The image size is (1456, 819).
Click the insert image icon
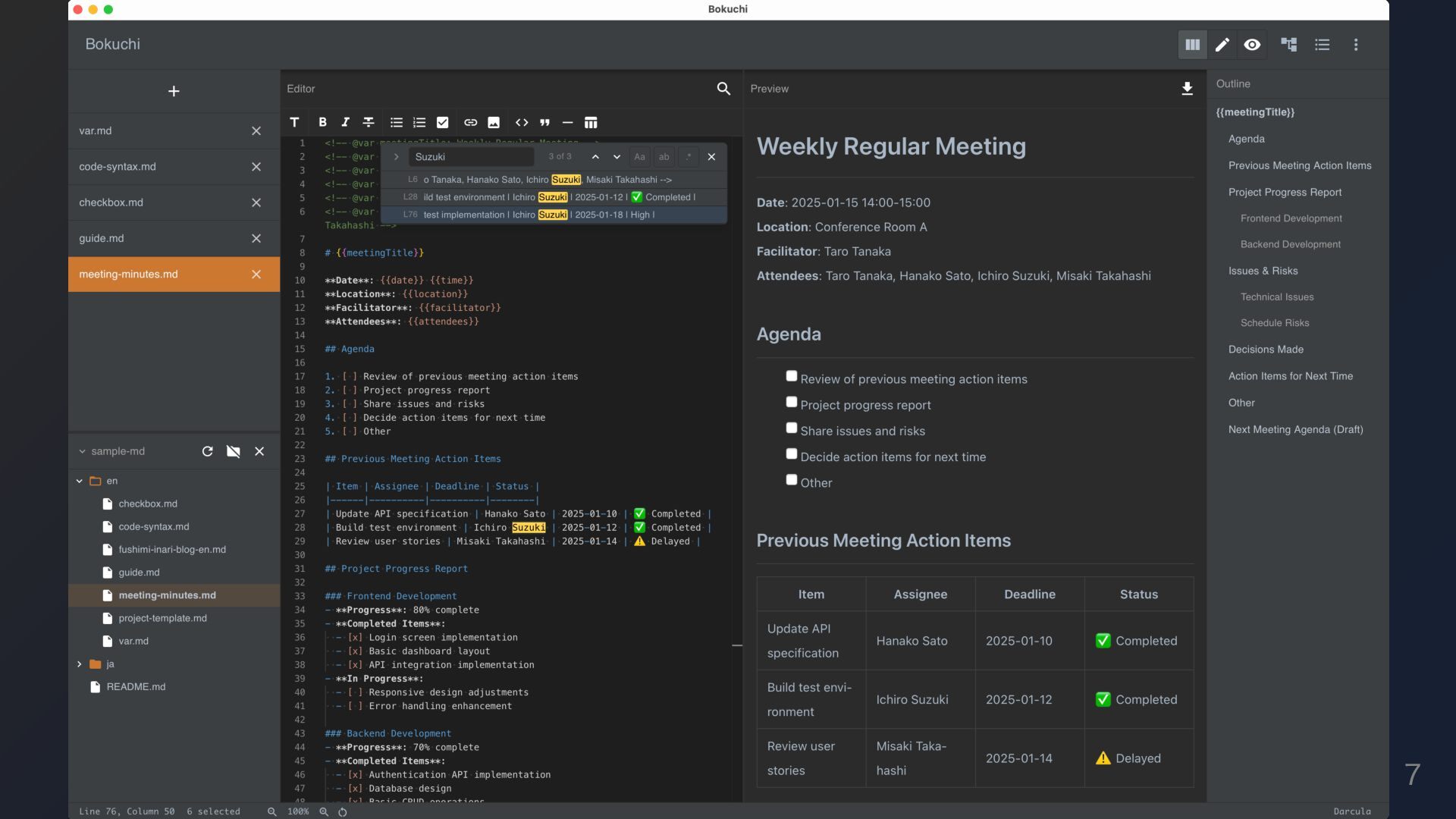tap(494, 122)
